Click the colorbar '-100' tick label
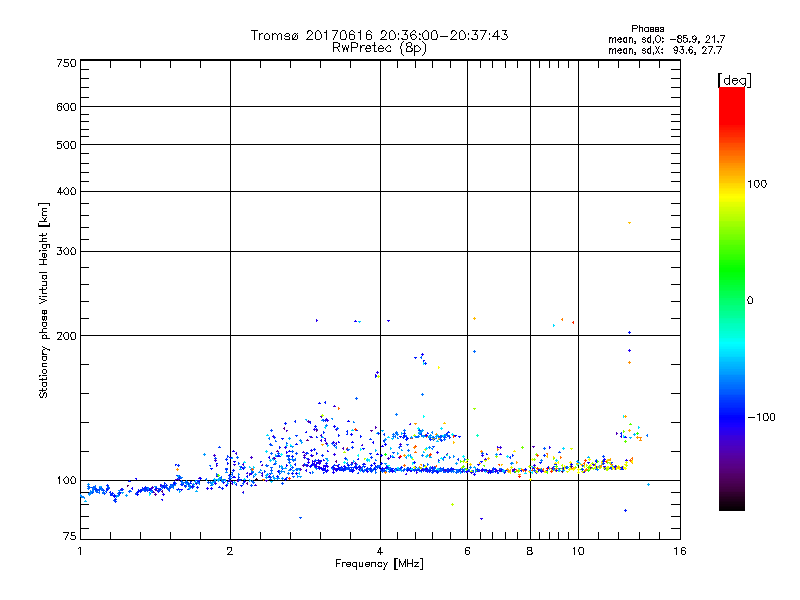The width and height of the screenshot is (800, 600). pyautogui.click(x=761, y=417)
